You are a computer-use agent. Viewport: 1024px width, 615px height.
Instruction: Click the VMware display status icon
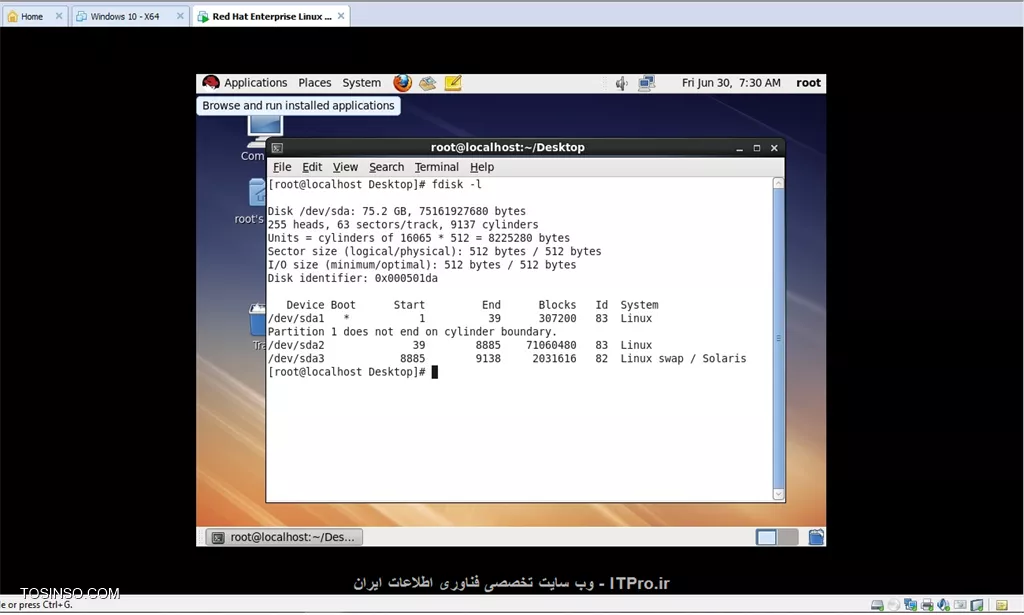[x=977, y=605]
